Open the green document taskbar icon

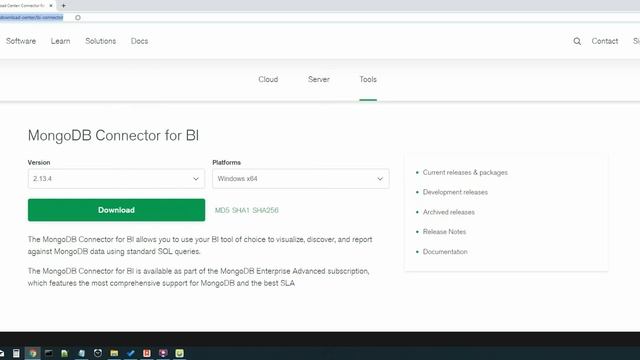coord(64,353)
